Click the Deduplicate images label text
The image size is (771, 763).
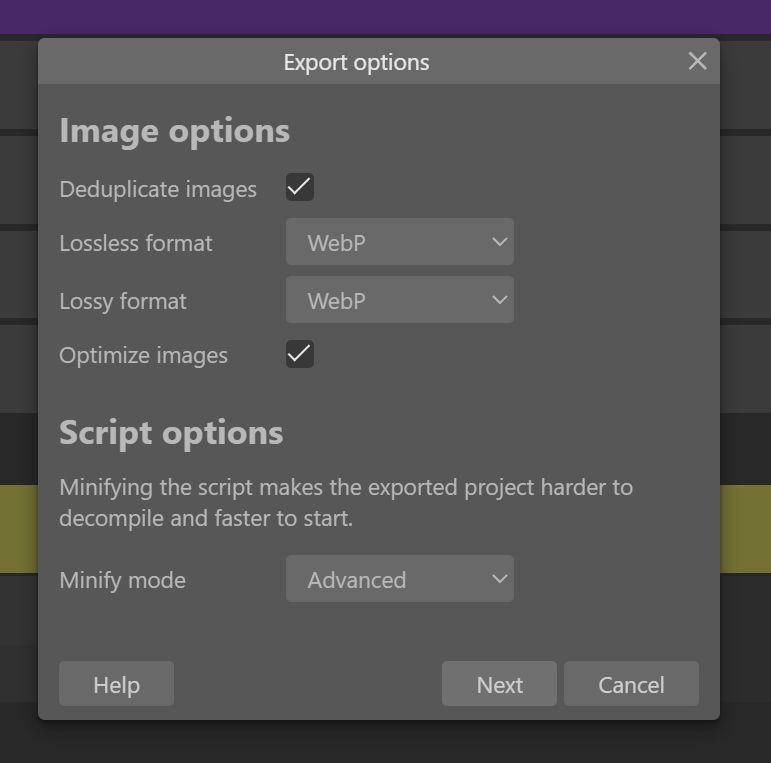(x=158, y=189)
